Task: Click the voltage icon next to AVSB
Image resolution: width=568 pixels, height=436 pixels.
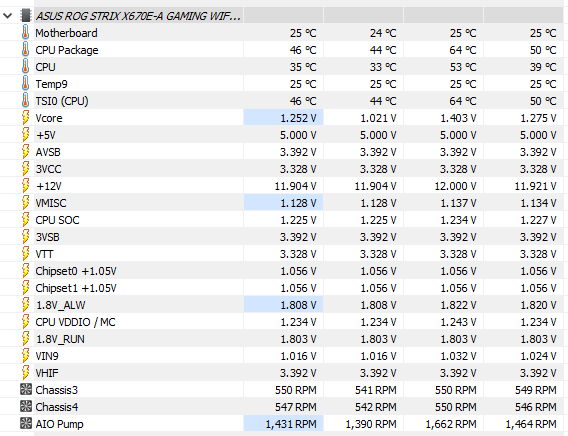Action: (x=25, y=152)
